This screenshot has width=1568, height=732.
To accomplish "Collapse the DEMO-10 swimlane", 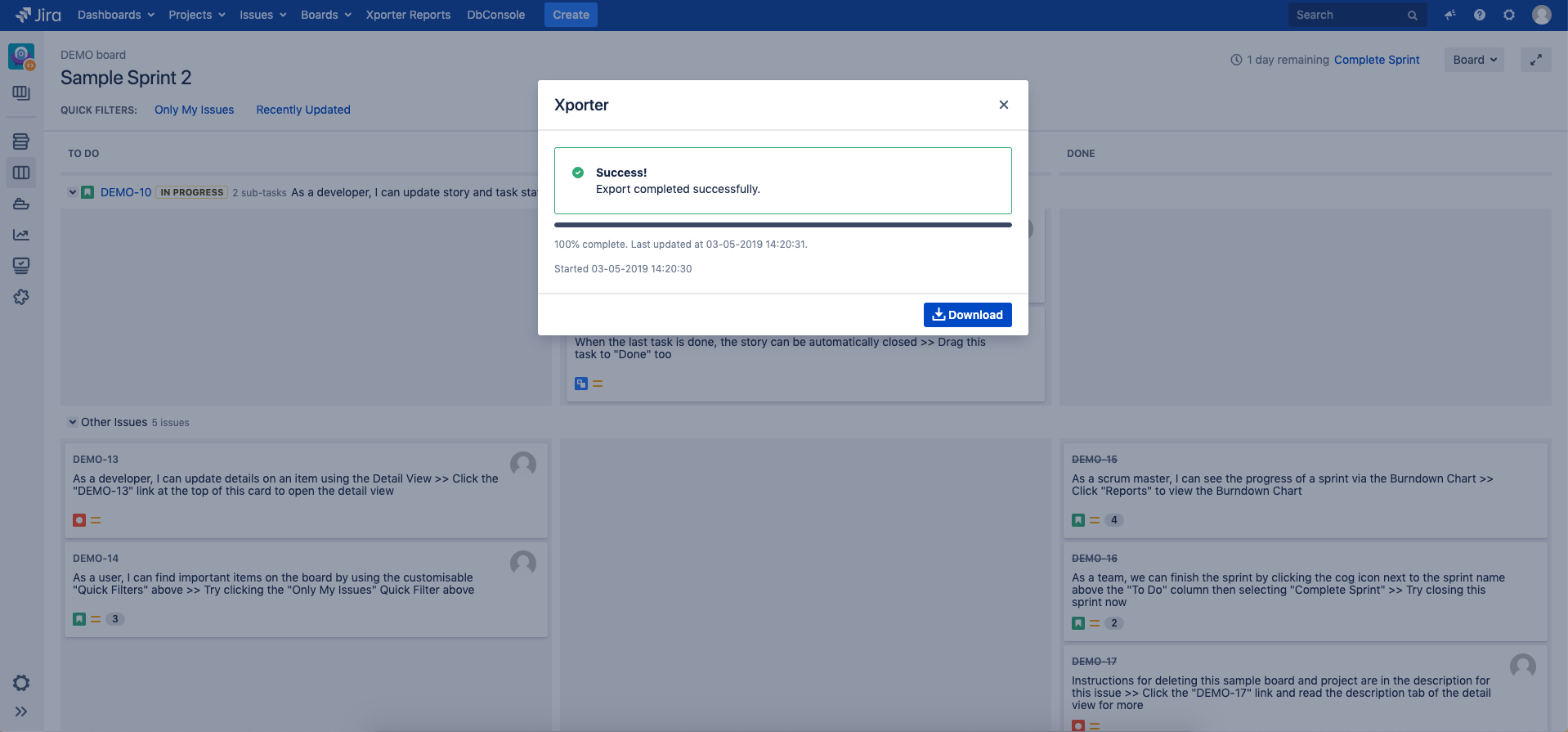I will [73, 192].
